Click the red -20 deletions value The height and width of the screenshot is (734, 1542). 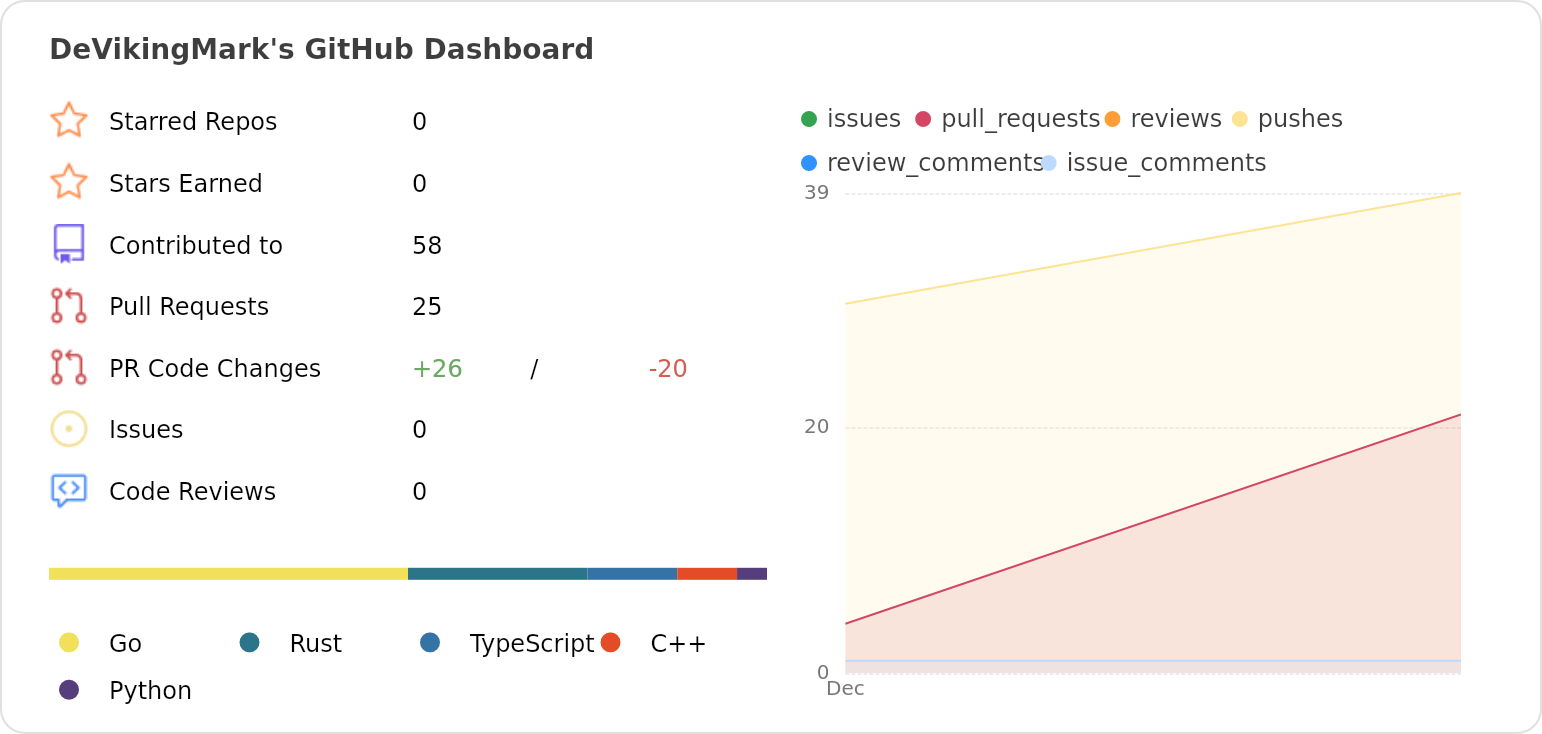pos(668,369)
